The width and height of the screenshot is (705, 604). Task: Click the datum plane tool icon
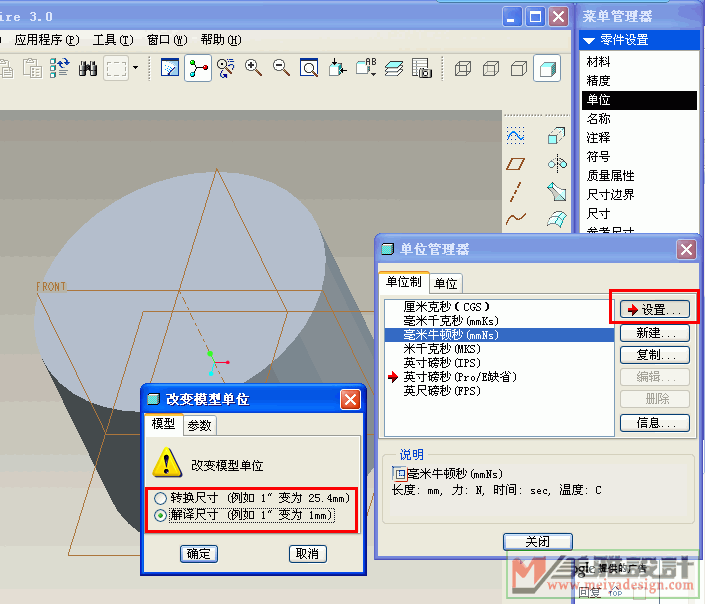515,163
